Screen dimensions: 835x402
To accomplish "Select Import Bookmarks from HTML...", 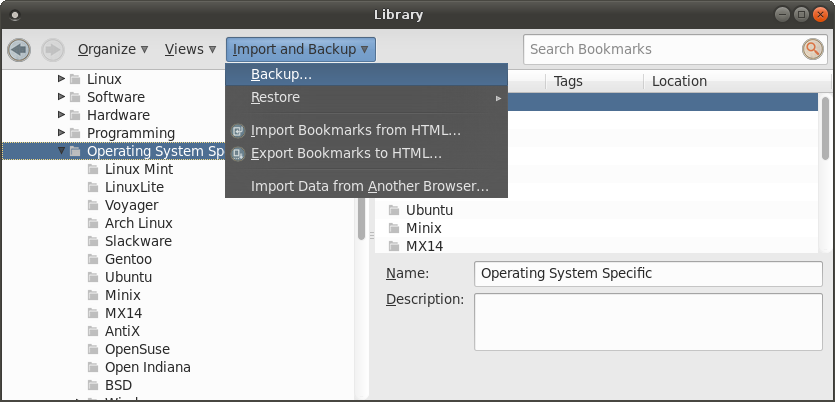I will [x=366, y=130].
